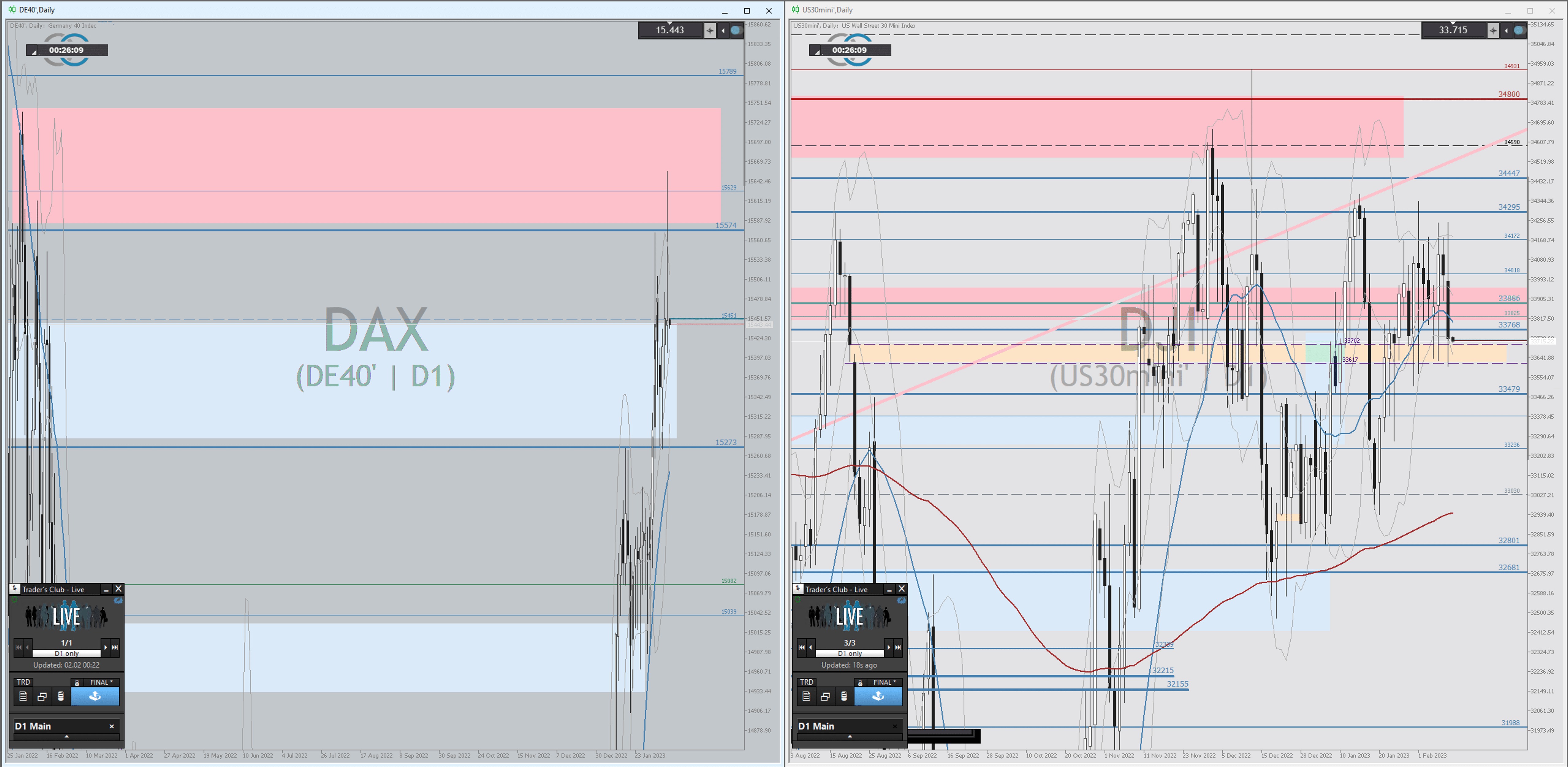
Task: Click the green status circle in US30mini Live panel
Action: pos(797,600)
